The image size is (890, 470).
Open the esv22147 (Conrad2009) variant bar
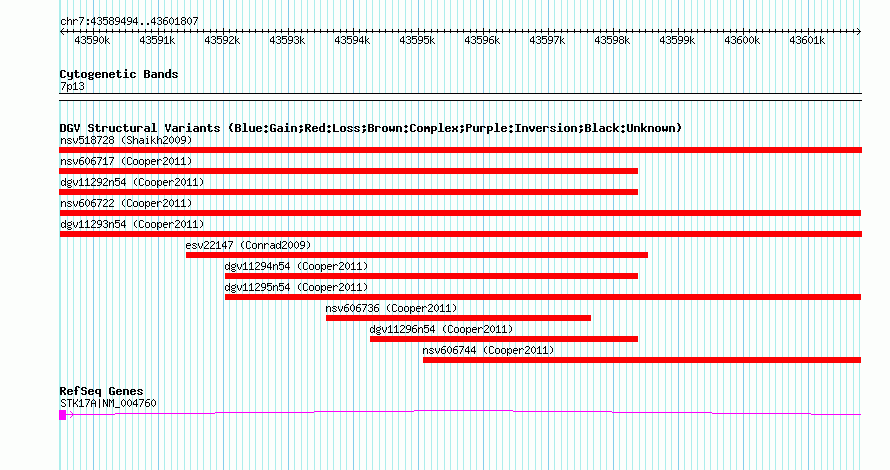(417, 255)
